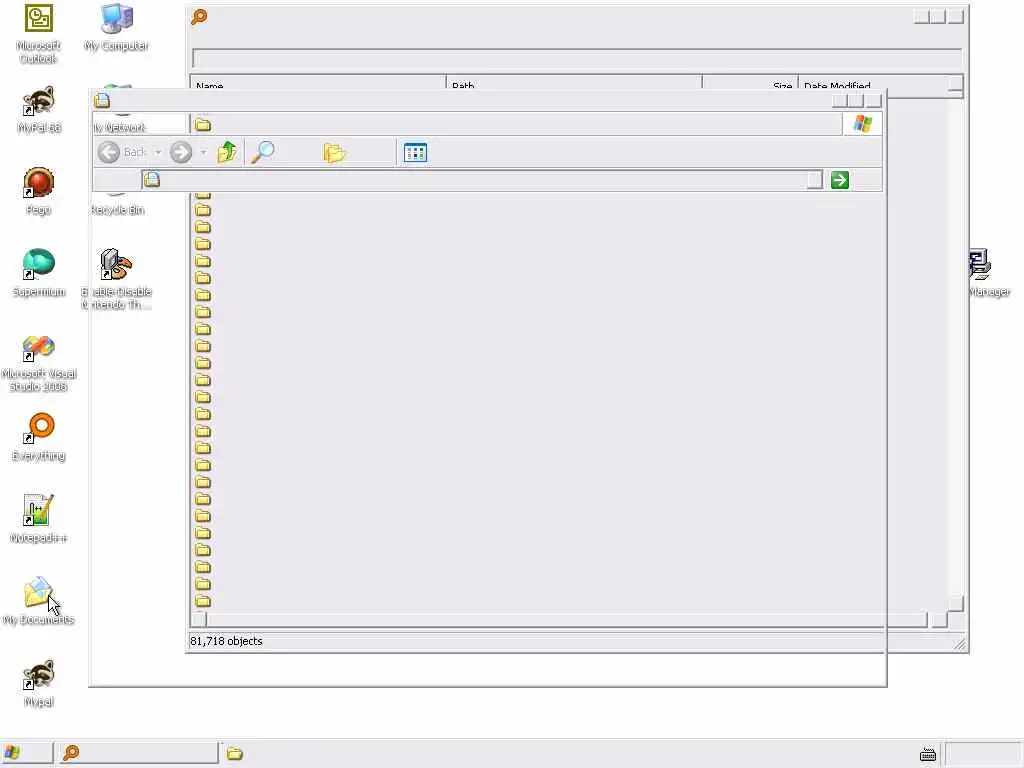The height and width of the screenshot is (768, 1024).
Task: Launch the Supermium browser shortcut
Action: pyautogui.click(x=39, y=273)
